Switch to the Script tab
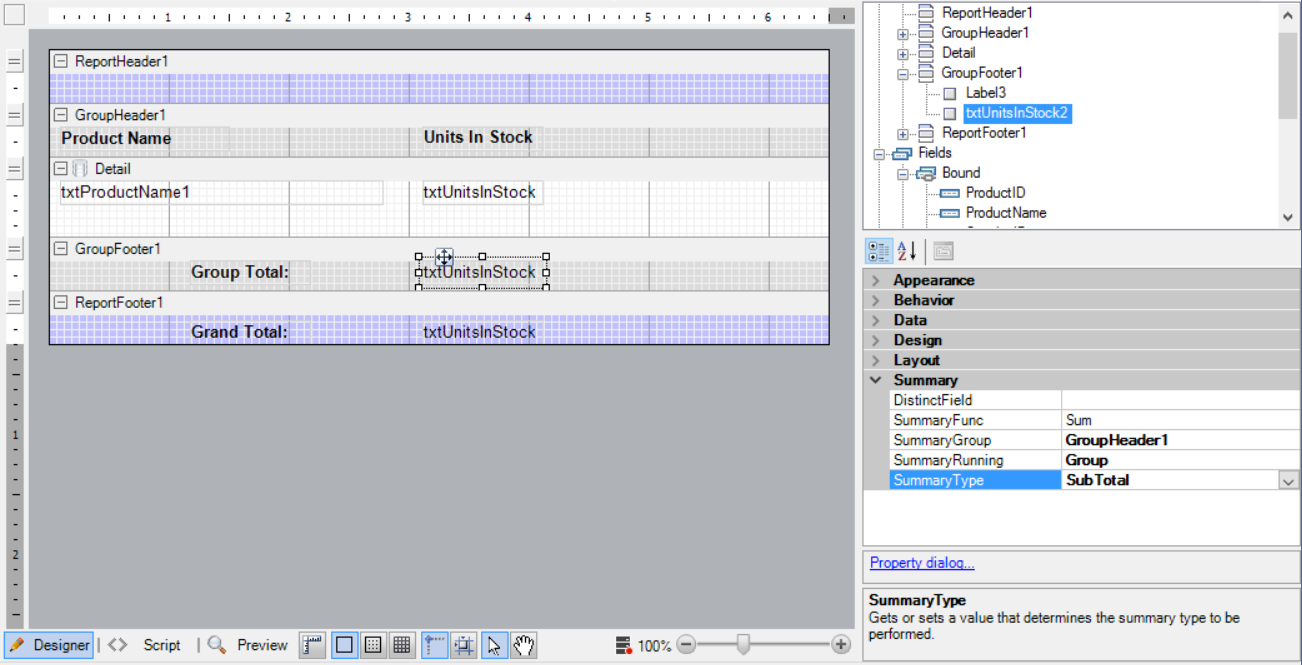This screenshot has width=1302, height=665. pyautogui.click(x=161, y=646)
